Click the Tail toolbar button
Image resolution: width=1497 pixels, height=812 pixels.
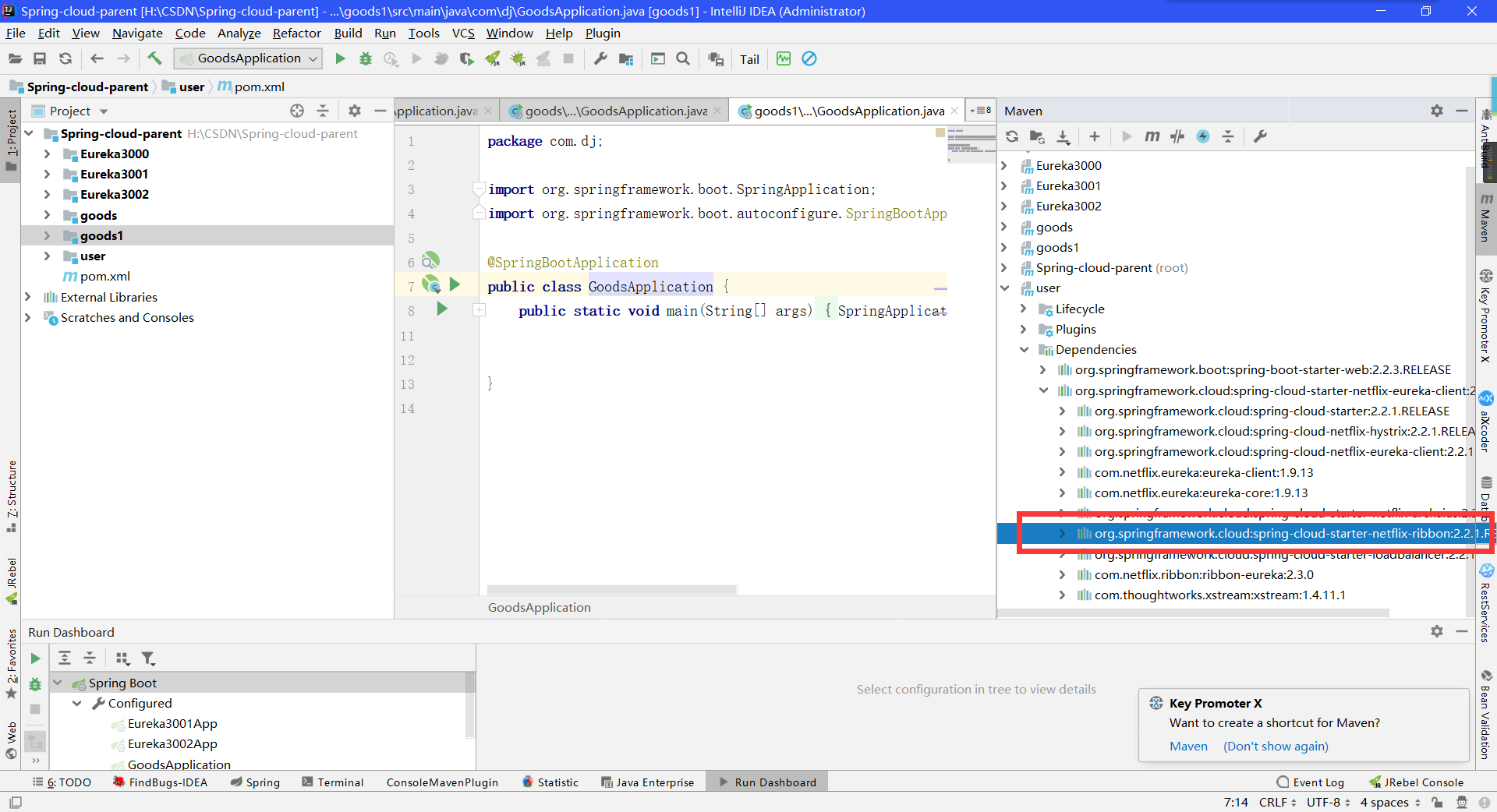coord(749,59)
